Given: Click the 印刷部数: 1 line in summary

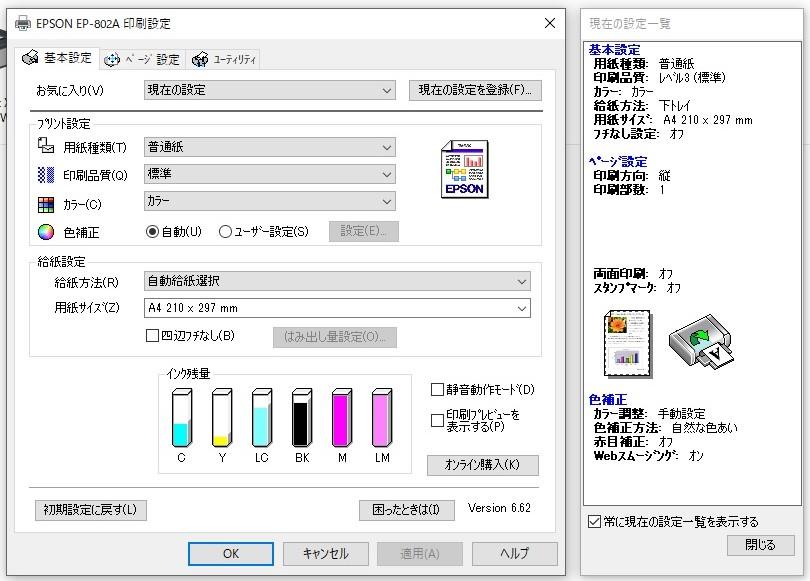Looking at the screenshot, I should point(629,190).
